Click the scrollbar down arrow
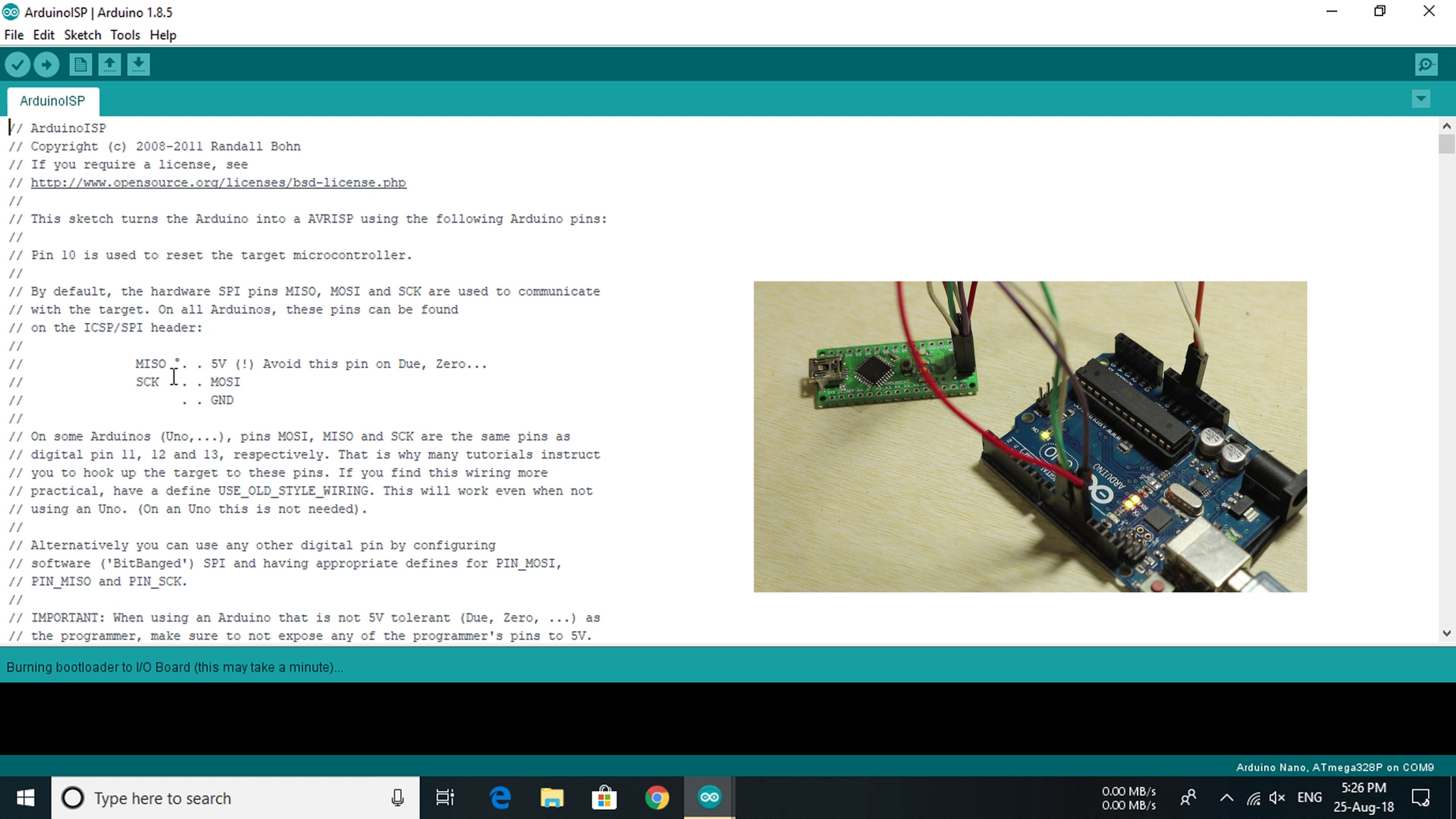Viewport: 1456px width, 819px height. [1446, 633]
